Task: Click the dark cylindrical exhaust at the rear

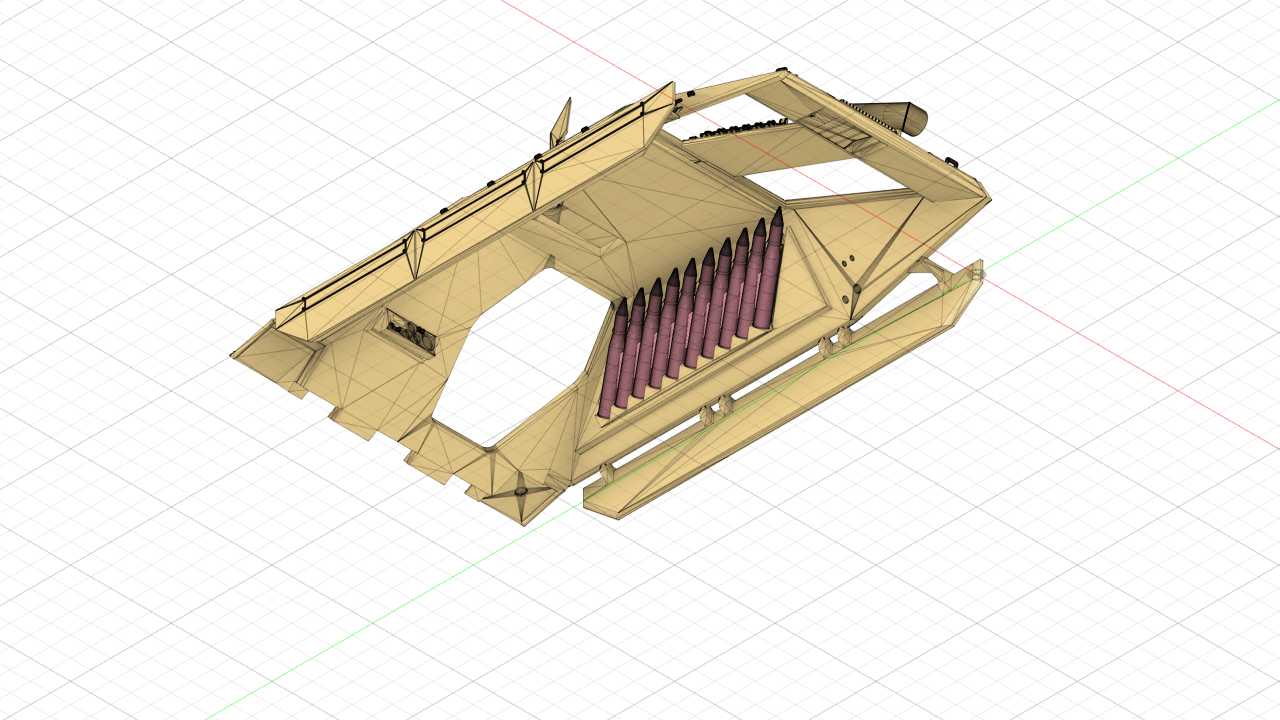Action: 904,118
